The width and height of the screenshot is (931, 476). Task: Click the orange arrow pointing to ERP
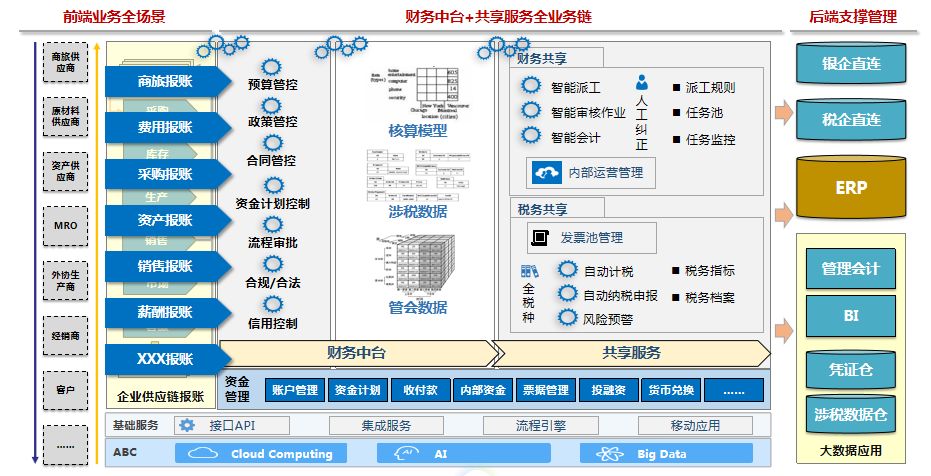(782, 212)
